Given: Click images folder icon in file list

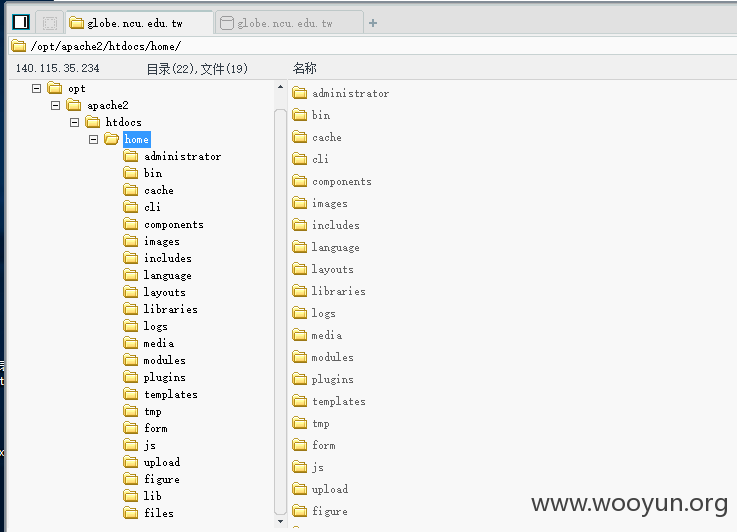Looking at the screenshot, I should point(299,203).
